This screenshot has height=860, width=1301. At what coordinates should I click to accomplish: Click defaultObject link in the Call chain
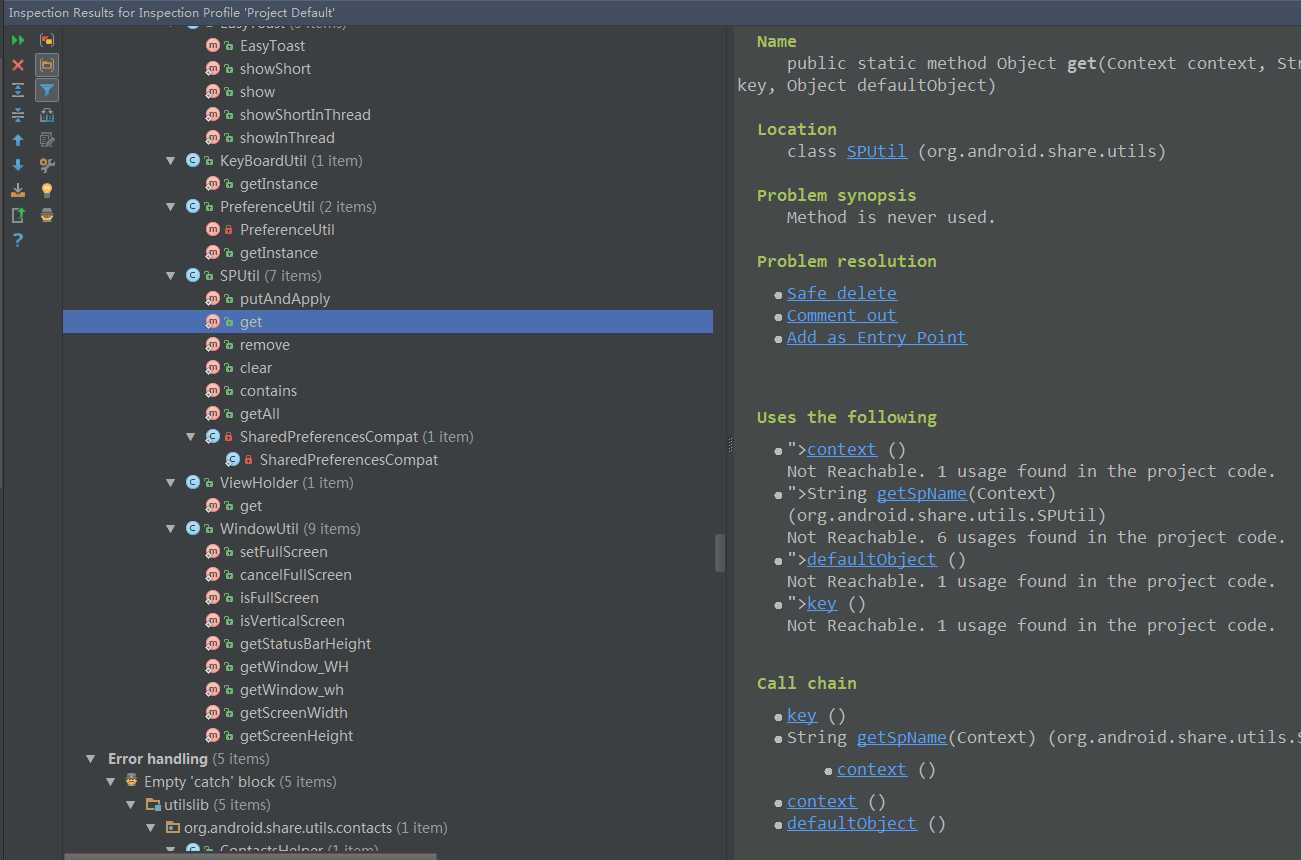point(852,823)
